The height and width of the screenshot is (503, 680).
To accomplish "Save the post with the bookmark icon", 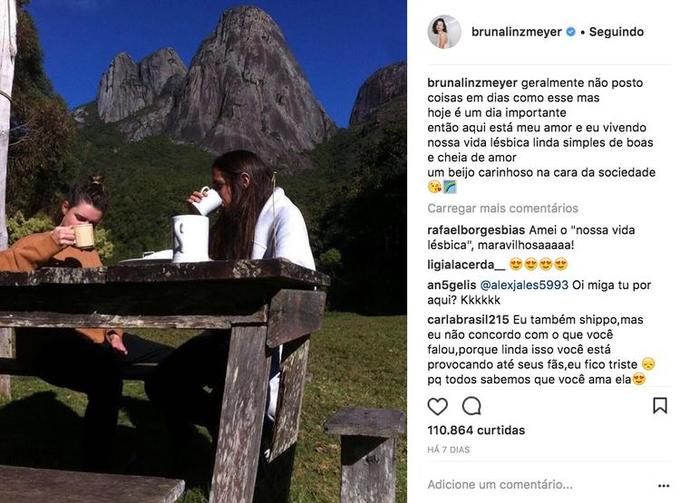I will click(x=660, y=405).
